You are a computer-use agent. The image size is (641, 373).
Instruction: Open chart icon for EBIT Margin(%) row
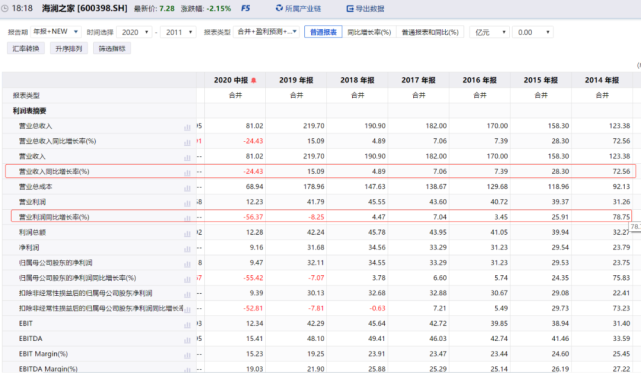(x=187, y=355)
